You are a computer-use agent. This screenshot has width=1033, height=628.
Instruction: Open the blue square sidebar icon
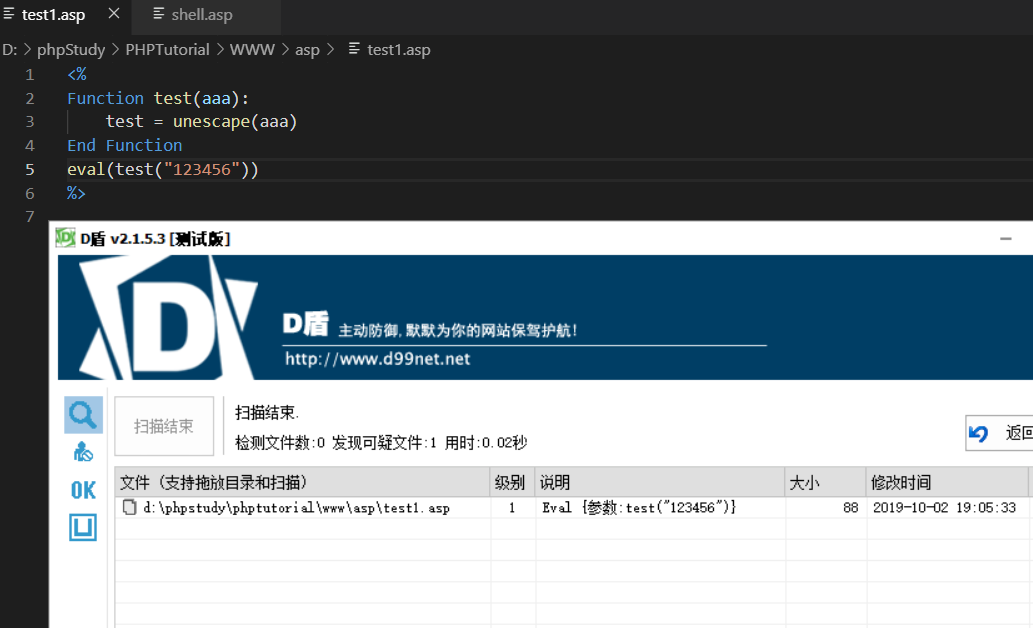(x=83, y=527)
